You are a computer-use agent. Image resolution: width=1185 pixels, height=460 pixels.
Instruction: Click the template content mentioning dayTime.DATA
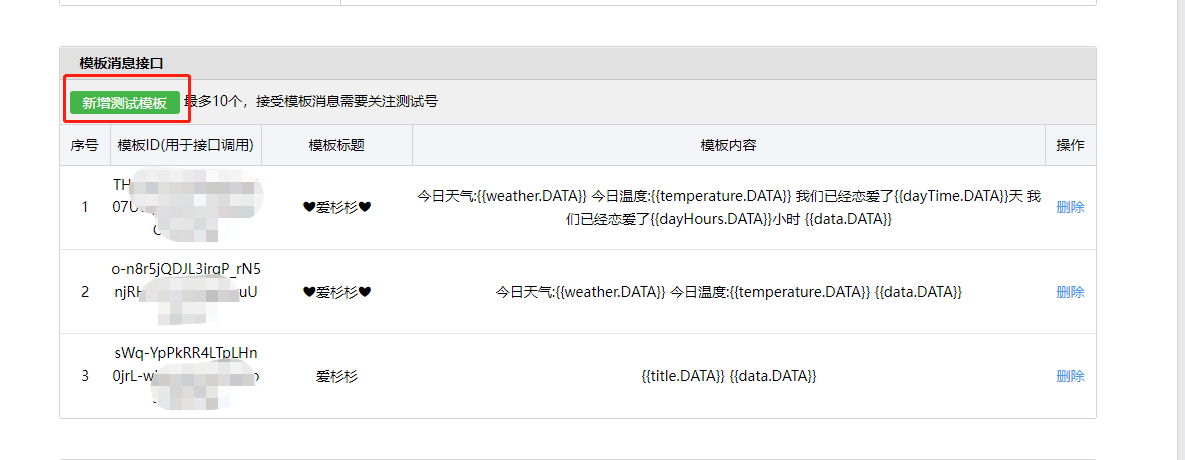729,207
